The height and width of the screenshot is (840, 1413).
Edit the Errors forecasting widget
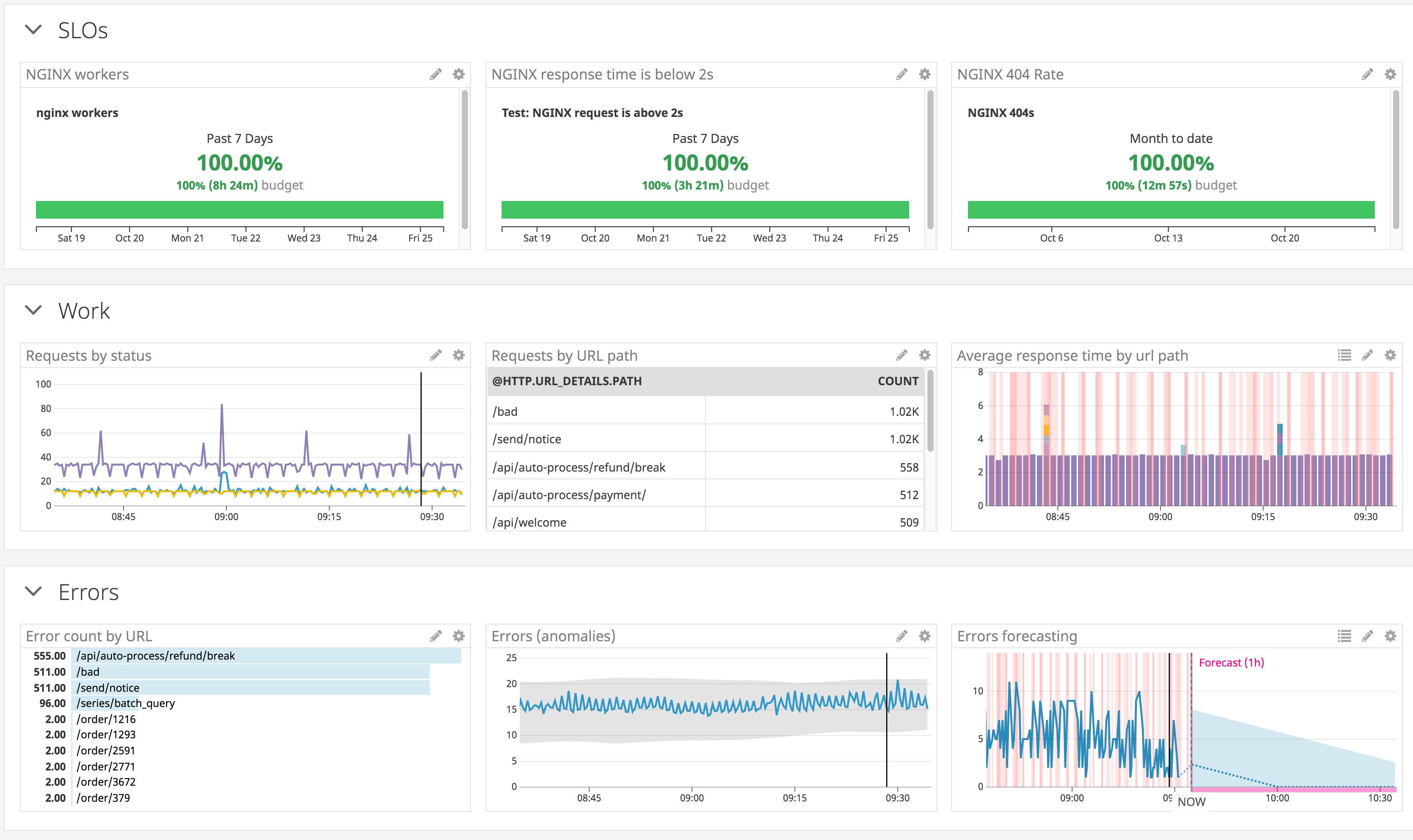click(x=1367, y=636)
